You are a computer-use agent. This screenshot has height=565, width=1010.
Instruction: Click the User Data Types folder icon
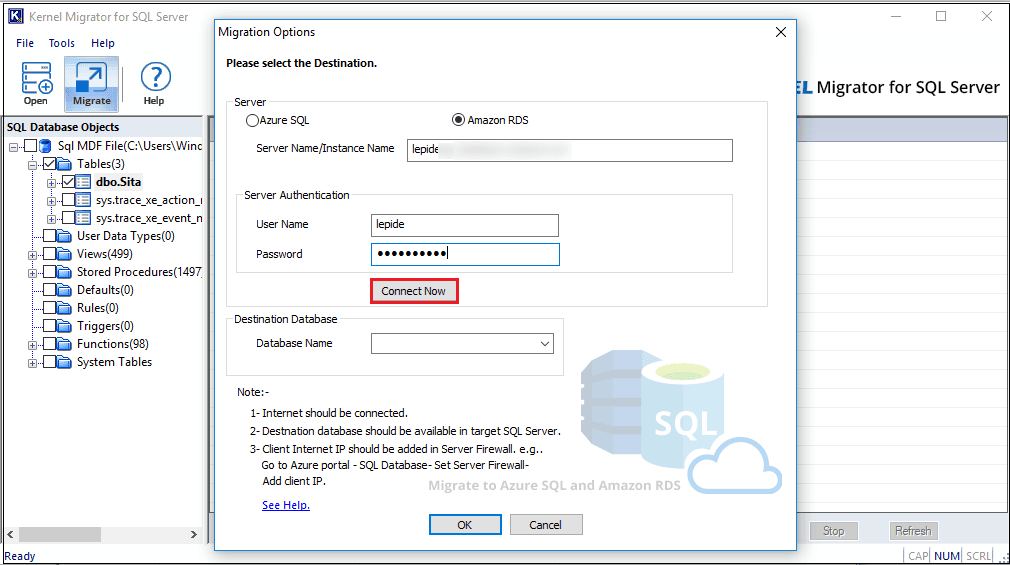[64, 236]
